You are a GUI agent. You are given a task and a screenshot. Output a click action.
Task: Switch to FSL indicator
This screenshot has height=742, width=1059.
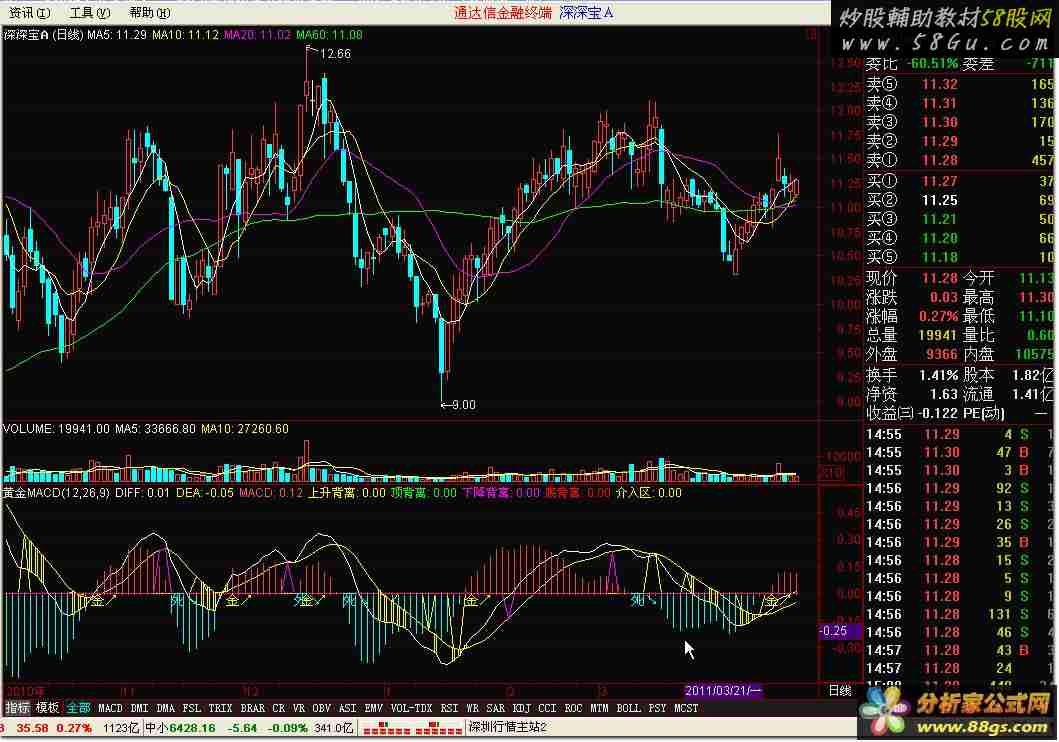point(192,708)
